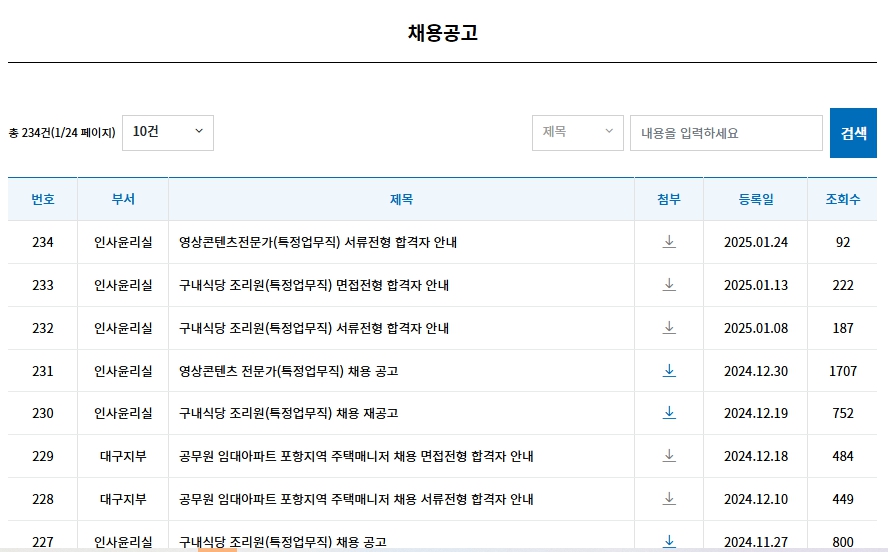
Task: Open the 10건 per-page dropdown
Action: point(168,132)
